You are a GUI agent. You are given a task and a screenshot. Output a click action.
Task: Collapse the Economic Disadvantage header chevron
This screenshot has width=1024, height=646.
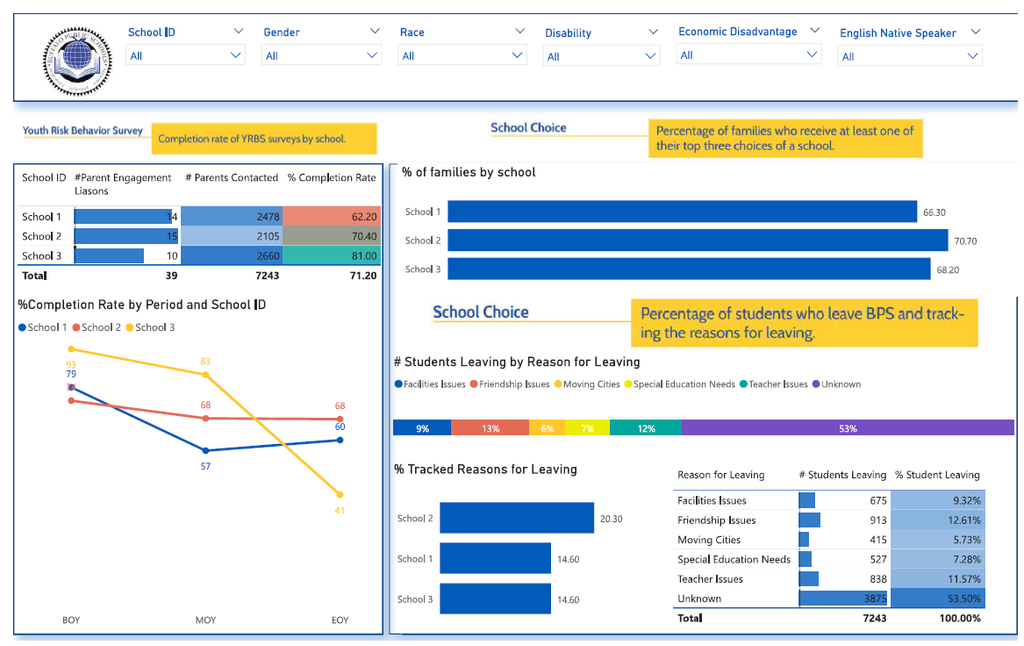tap(814, 31)
